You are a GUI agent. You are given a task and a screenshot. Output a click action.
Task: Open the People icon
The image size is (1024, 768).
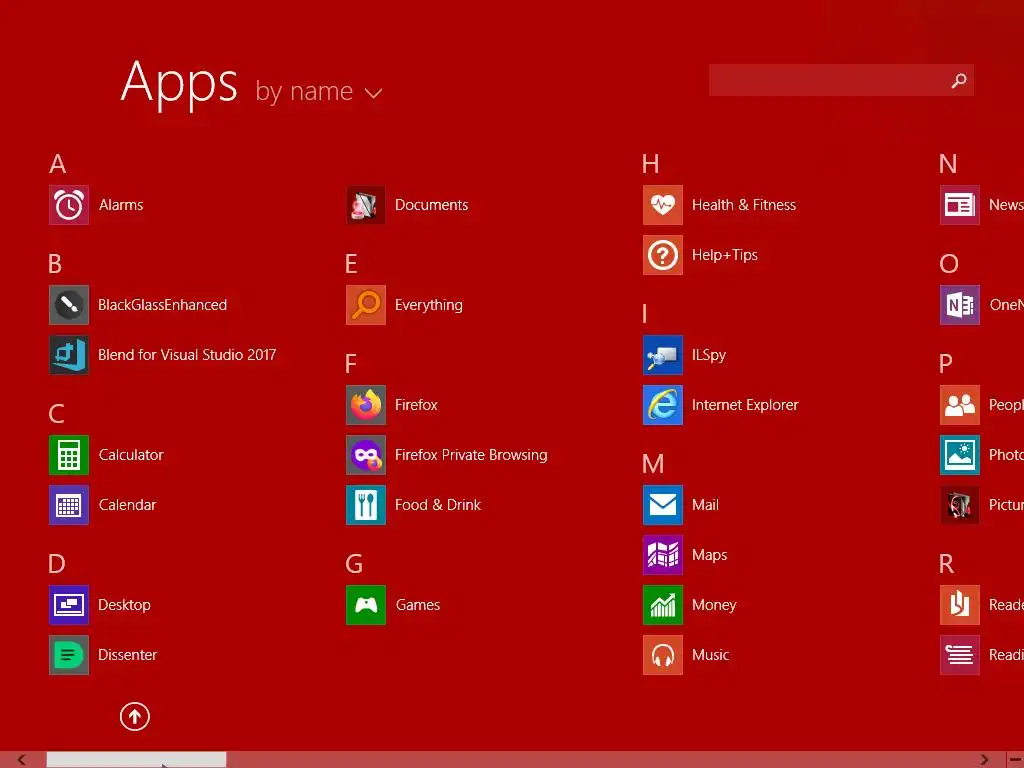coord(960,405)
